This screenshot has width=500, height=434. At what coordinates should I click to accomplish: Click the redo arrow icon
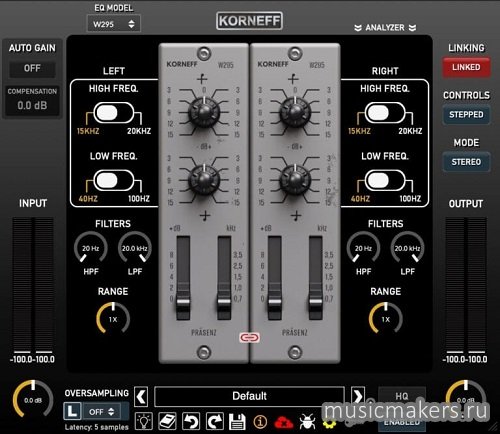214,421
